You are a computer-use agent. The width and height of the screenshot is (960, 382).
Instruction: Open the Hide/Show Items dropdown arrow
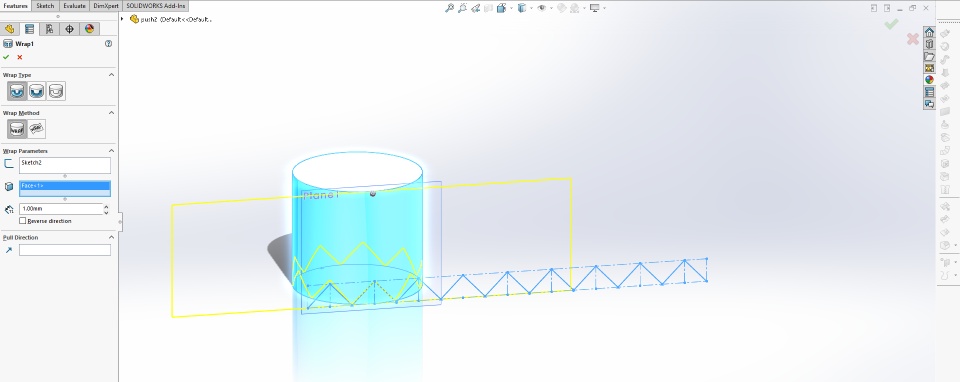click(551, 8)
